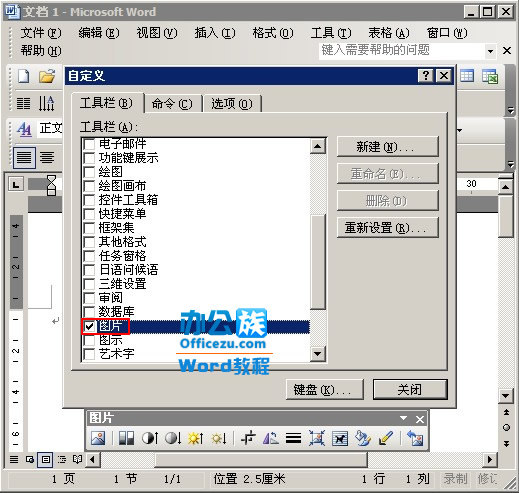Check the 艺术字 toolbar checkbox
This screenshot has width=519, height=493.
coord(89,354)
